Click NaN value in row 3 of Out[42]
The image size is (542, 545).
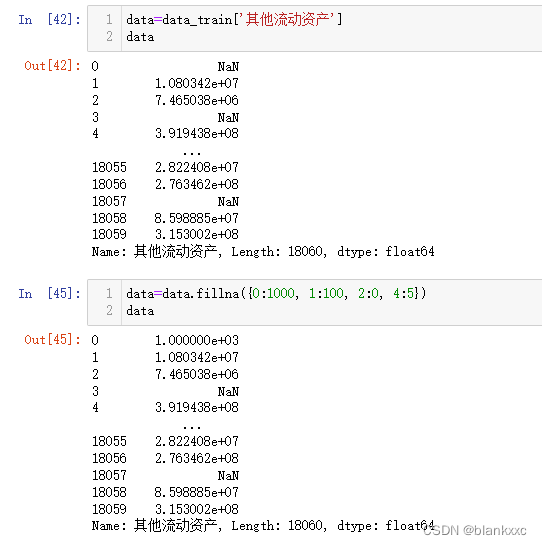coord(228,117)
